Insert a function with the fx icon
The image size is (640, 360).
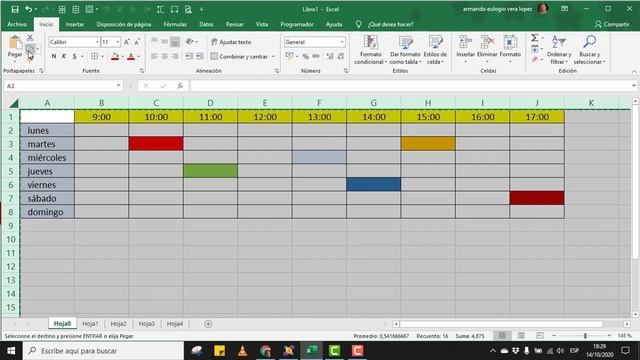[x=180, y=86]
